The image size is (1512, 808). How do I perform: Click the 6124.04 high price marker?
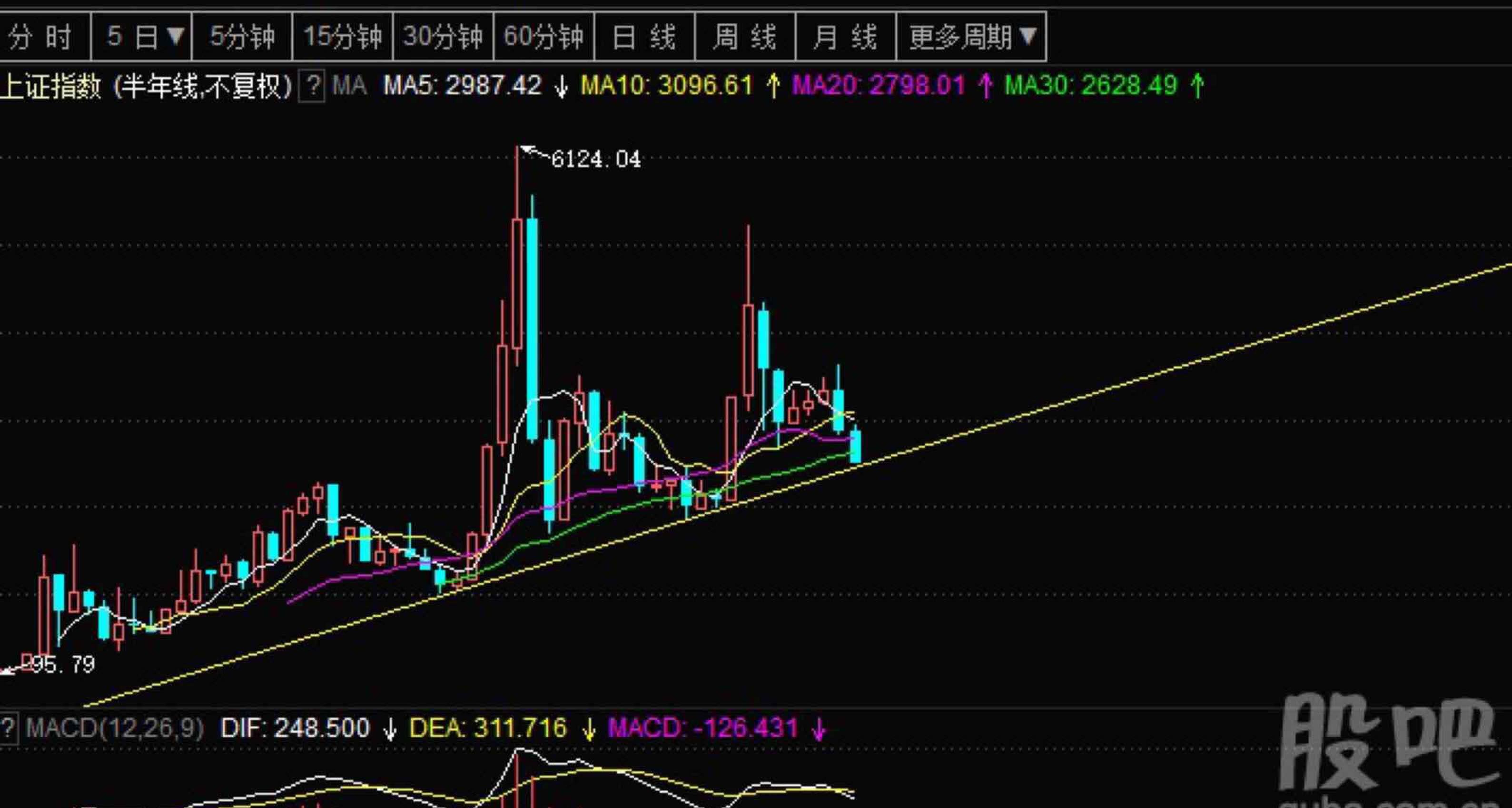coord(596,159)
